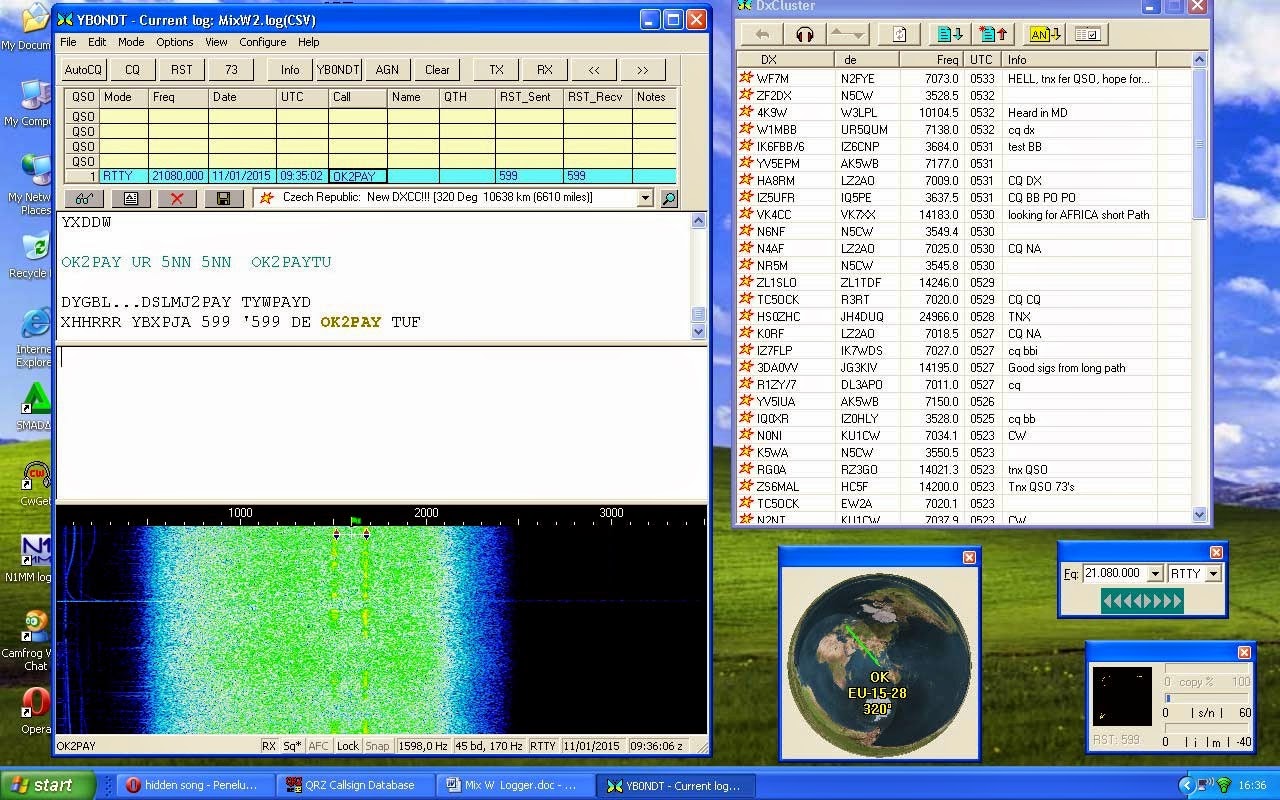Switch to hidden song taskbar window

tap(196, 785)
